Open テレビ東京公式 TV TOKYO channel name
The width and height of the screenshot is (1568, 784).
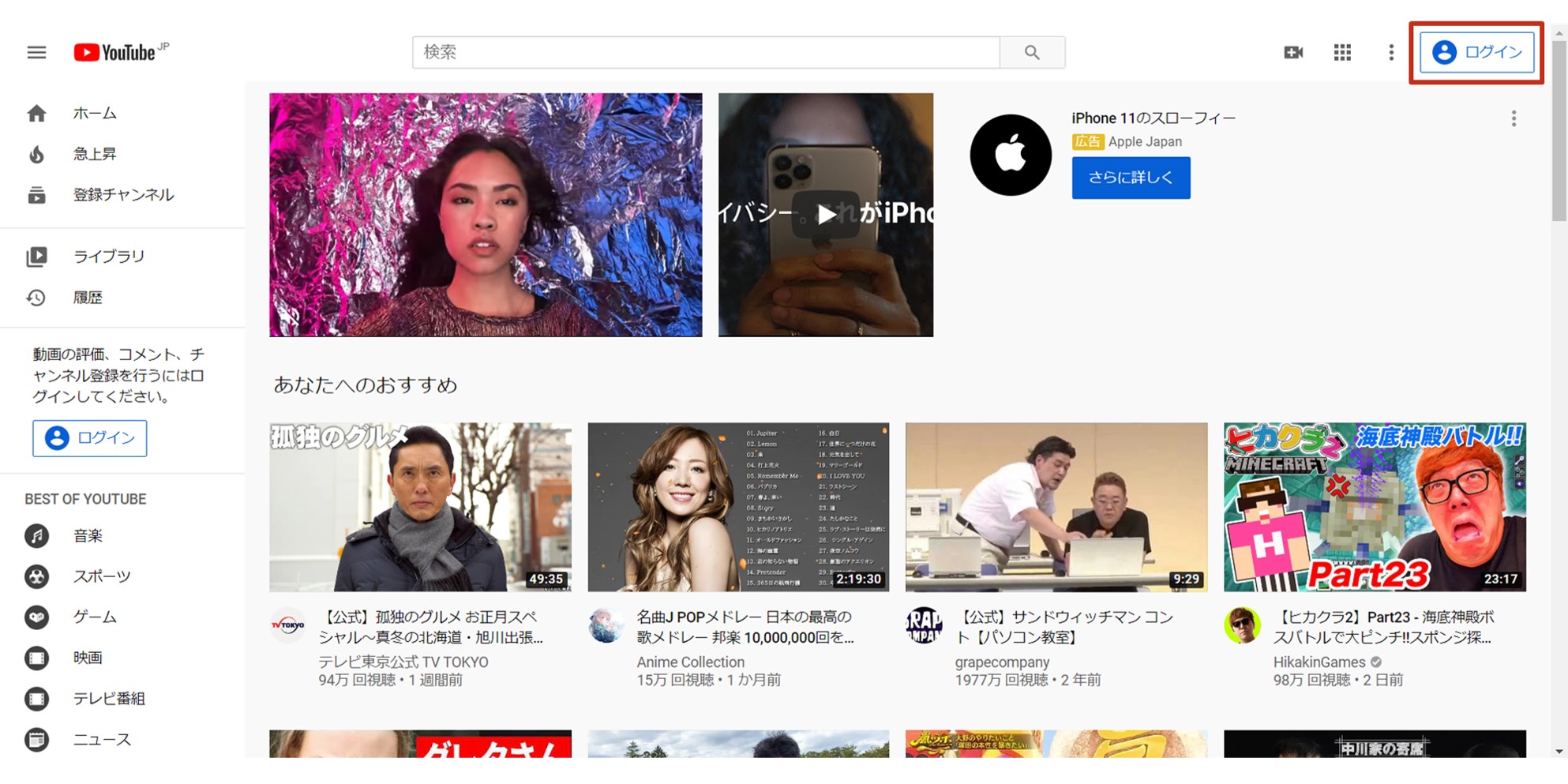(x=403, y=662)
